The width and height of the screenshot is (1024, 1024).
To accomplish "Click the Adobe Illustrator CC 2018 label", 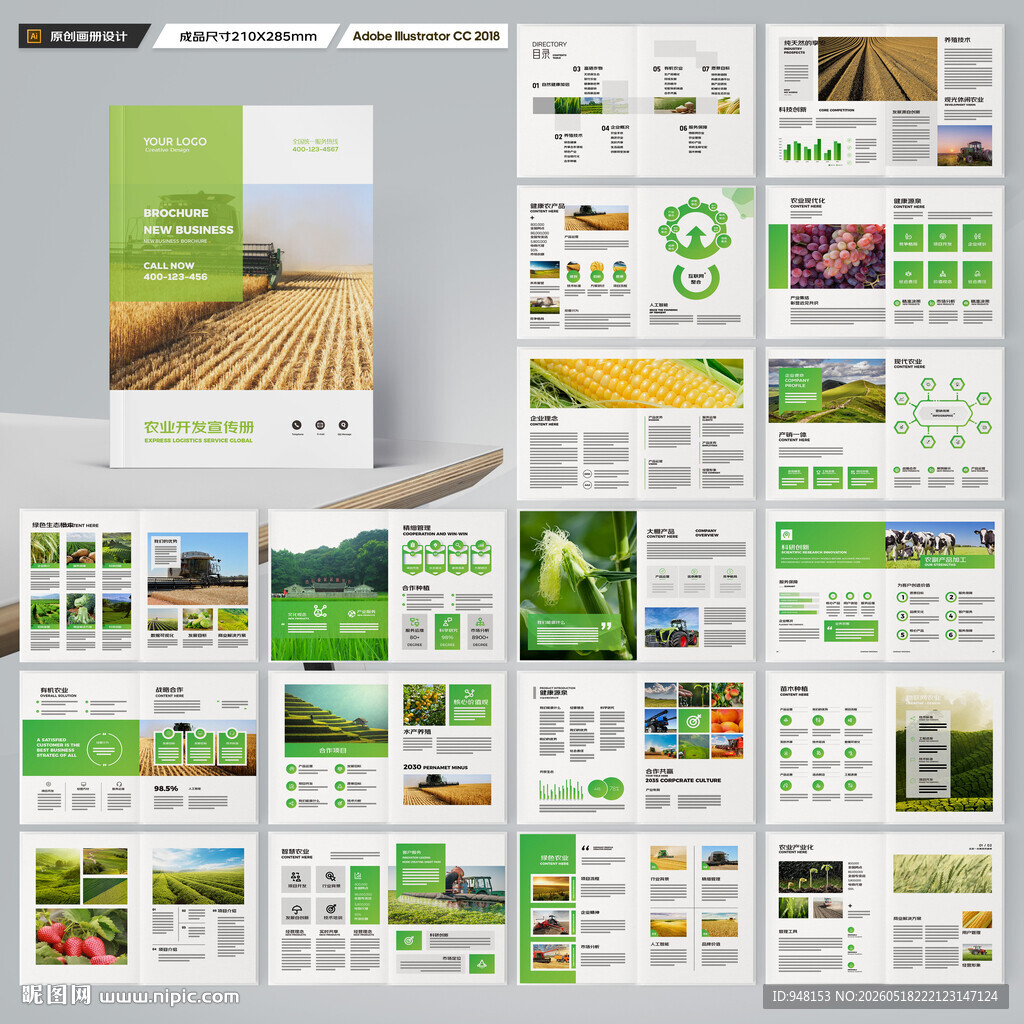I will (x=426, y=36).
